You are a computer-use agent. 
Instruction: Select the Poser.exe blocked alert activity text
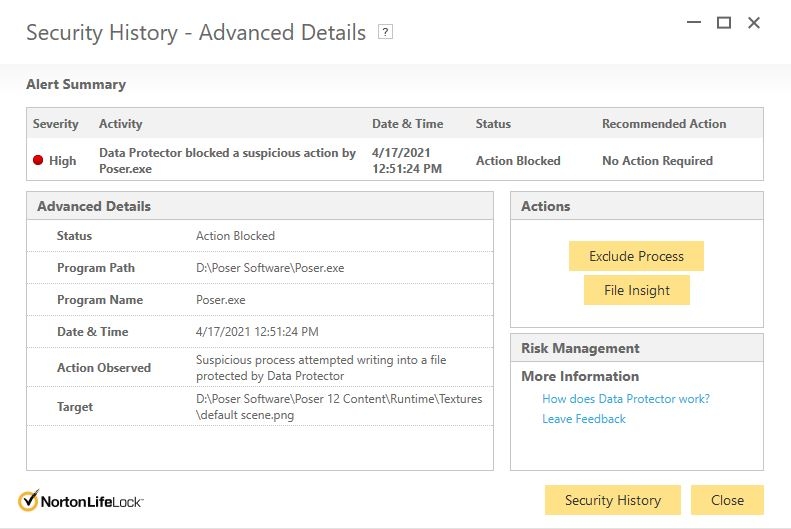pos(227,160)
